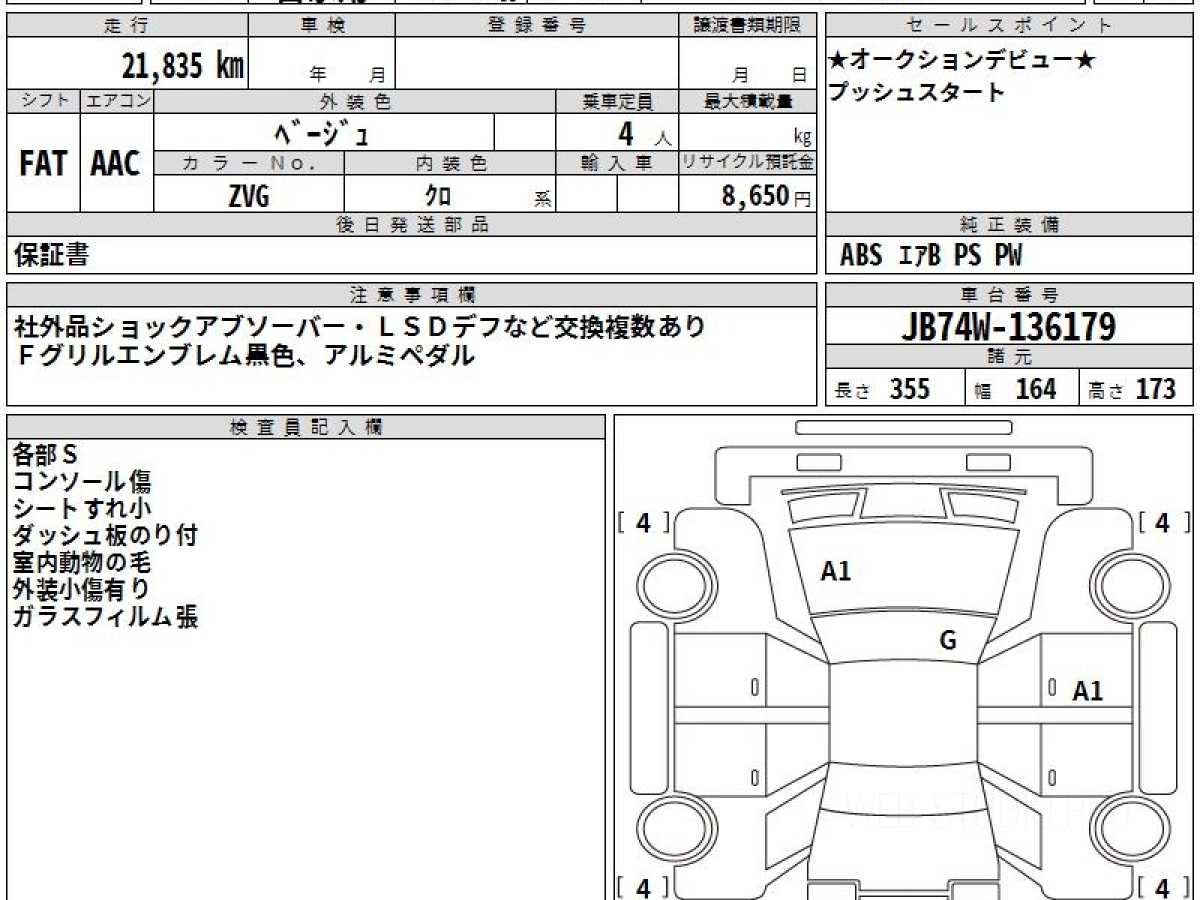The width and height of the screenshot is (1200, 900).
Task: Click the 最大積載量 header
Action: click(747, 101)
